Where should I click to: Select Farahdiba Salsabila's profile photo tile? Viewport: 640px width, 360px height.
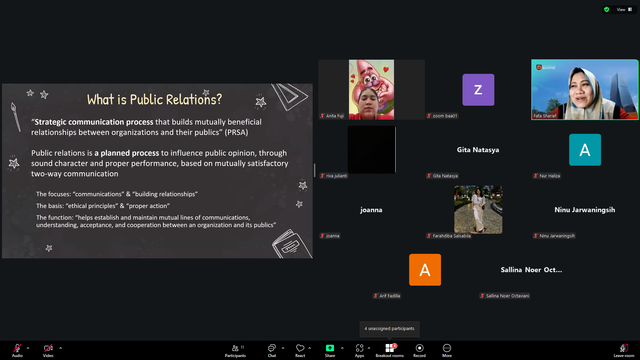click(x=478, y=209)
